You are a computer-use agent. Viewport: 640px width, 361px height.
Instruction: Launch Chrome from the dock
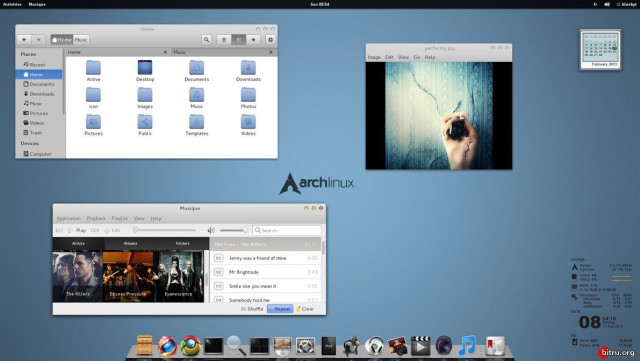tap(191, 345)
